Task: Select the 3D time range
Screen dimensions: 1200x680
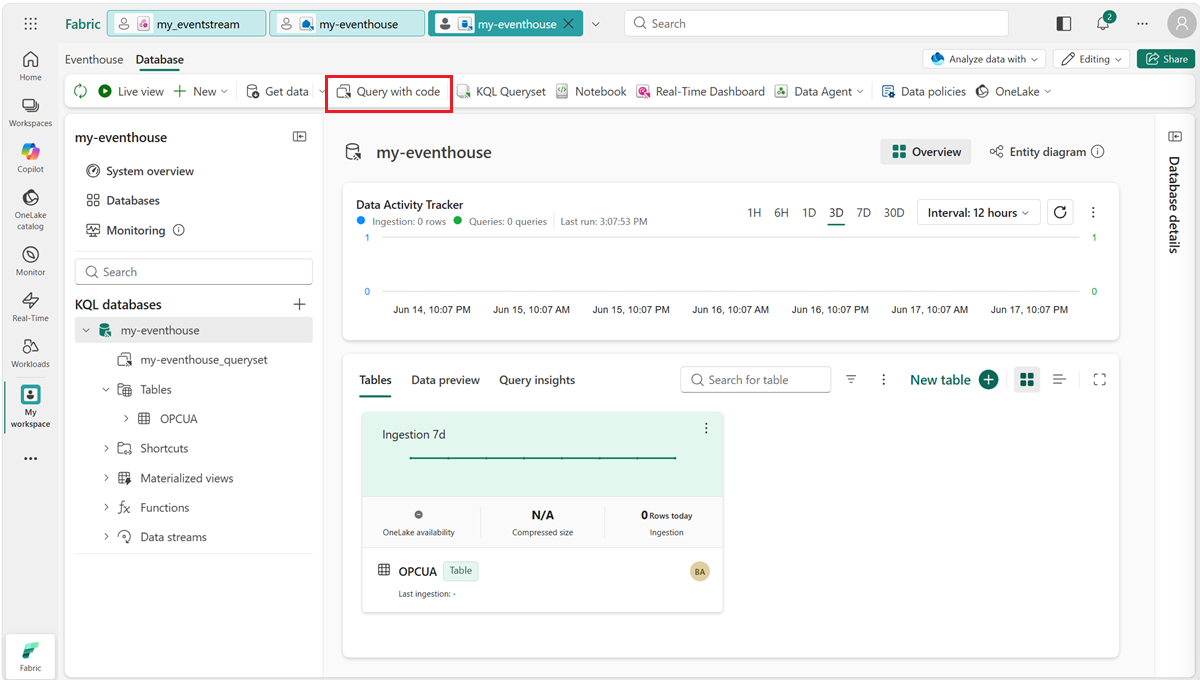Action: pyautogui.click(x=836, y=213)
